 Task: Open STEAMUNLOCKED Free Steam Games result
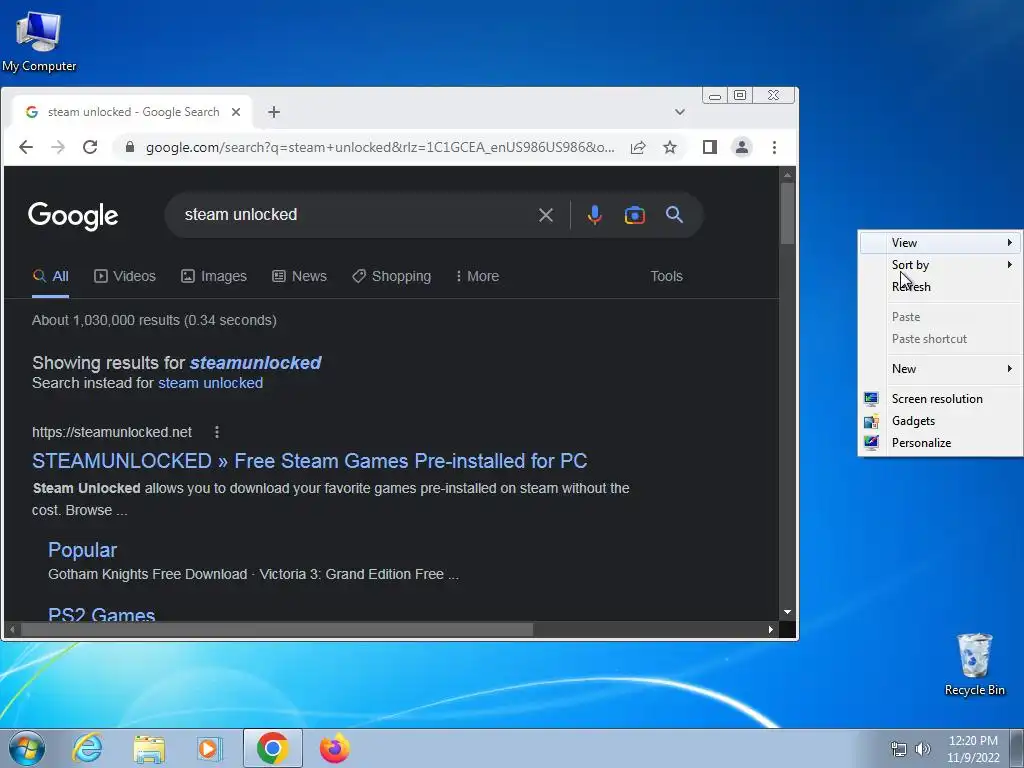(310, 461)
